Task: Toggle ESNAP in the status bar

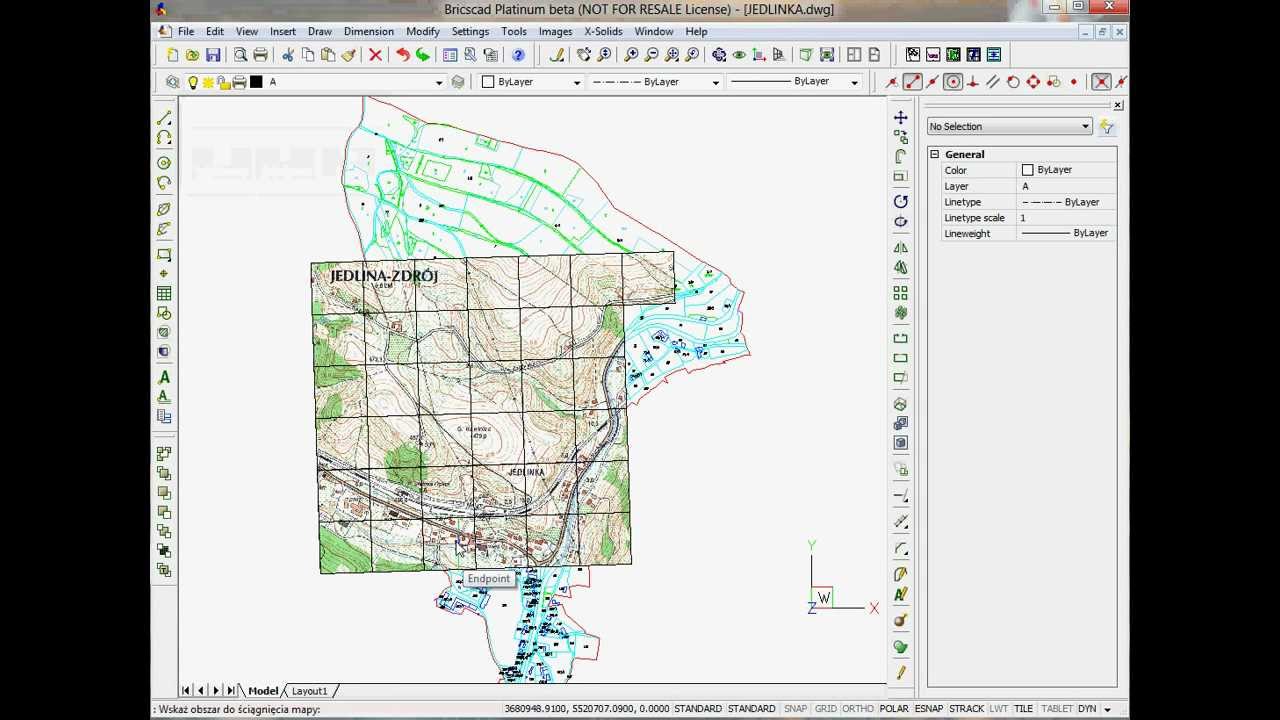Action: point(929,709)
